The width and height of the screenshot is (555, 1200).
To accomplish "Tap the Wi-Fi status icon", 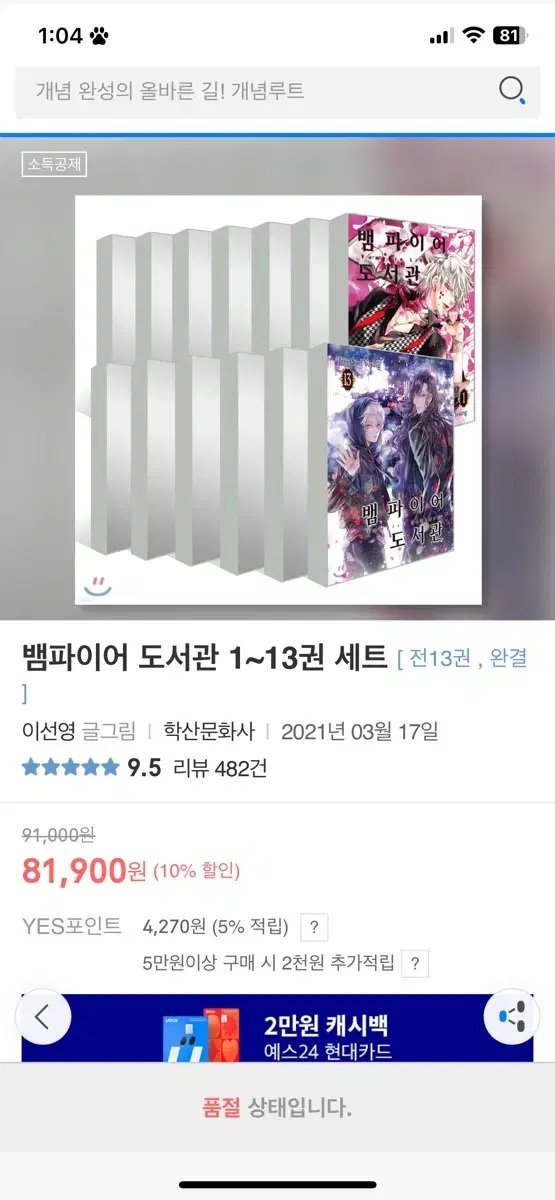I will tap(472, 35).
